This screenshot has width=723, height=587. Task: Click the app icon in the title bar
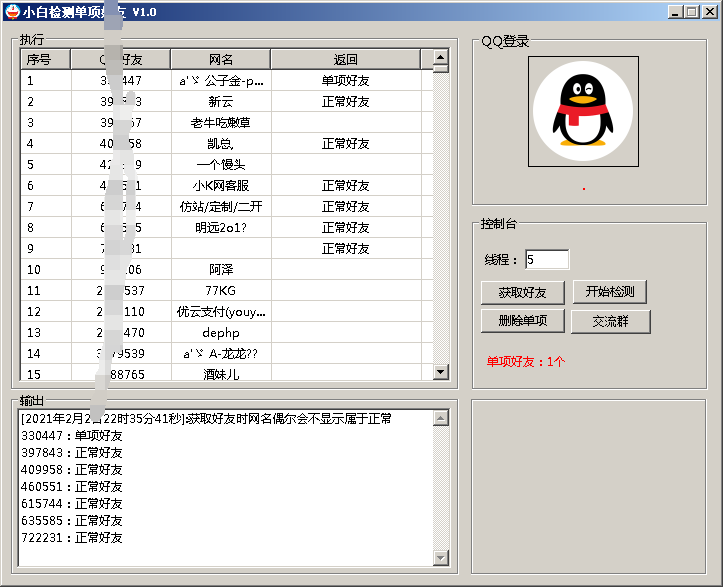click(x=11, y=11)
